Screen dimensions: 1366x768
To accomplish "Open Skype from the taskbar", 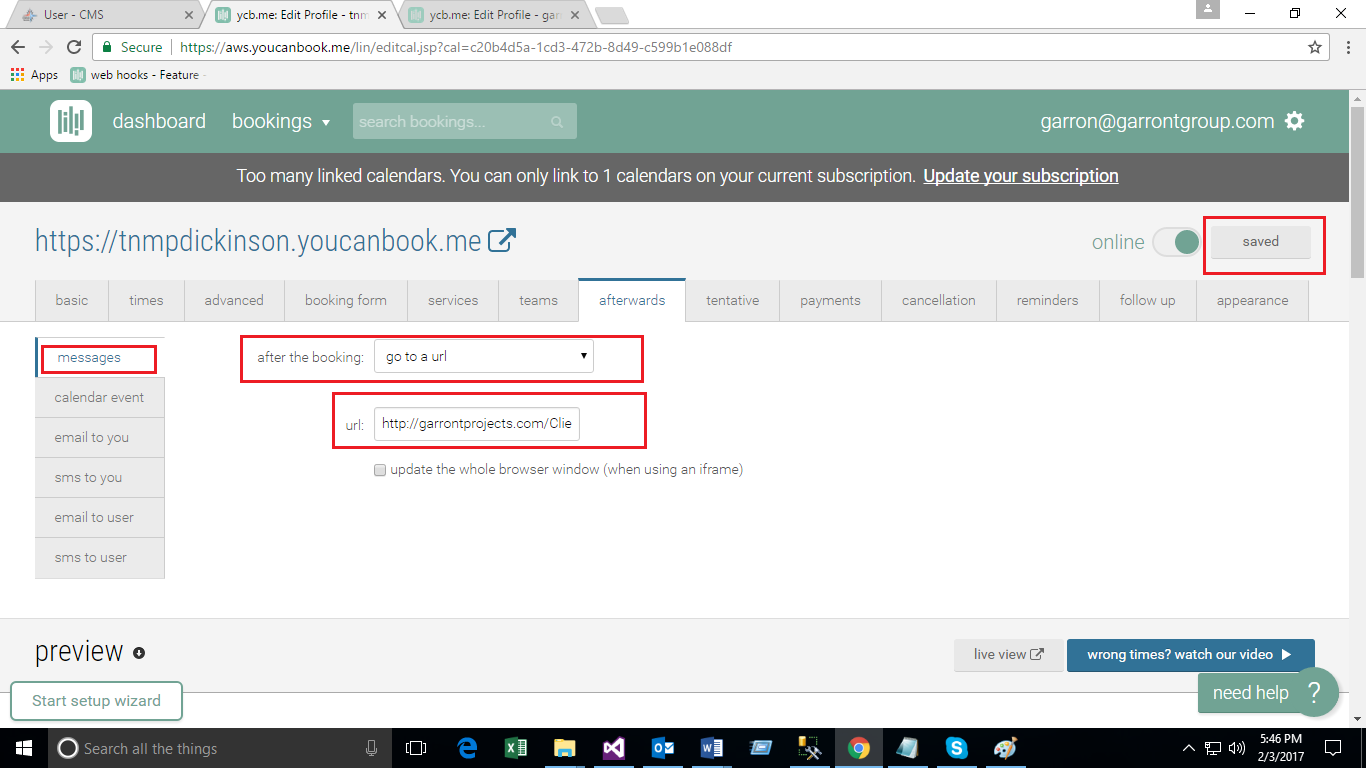I will pos(956,748).
